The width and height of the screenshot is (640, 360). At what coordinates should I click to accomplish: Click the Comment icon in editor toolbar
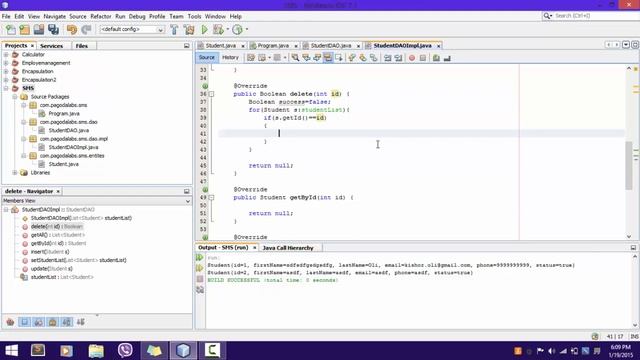point(436,58)
